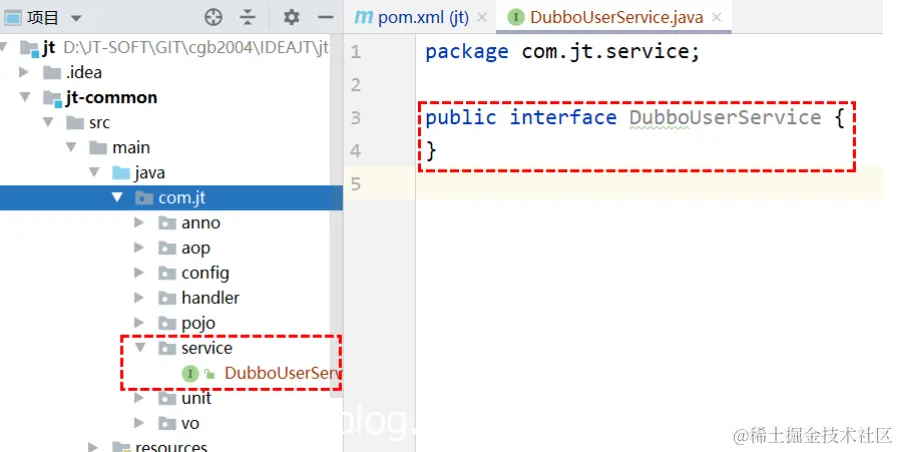
Task: Collapse the jt root project node
Action: [x=5, y=47]
